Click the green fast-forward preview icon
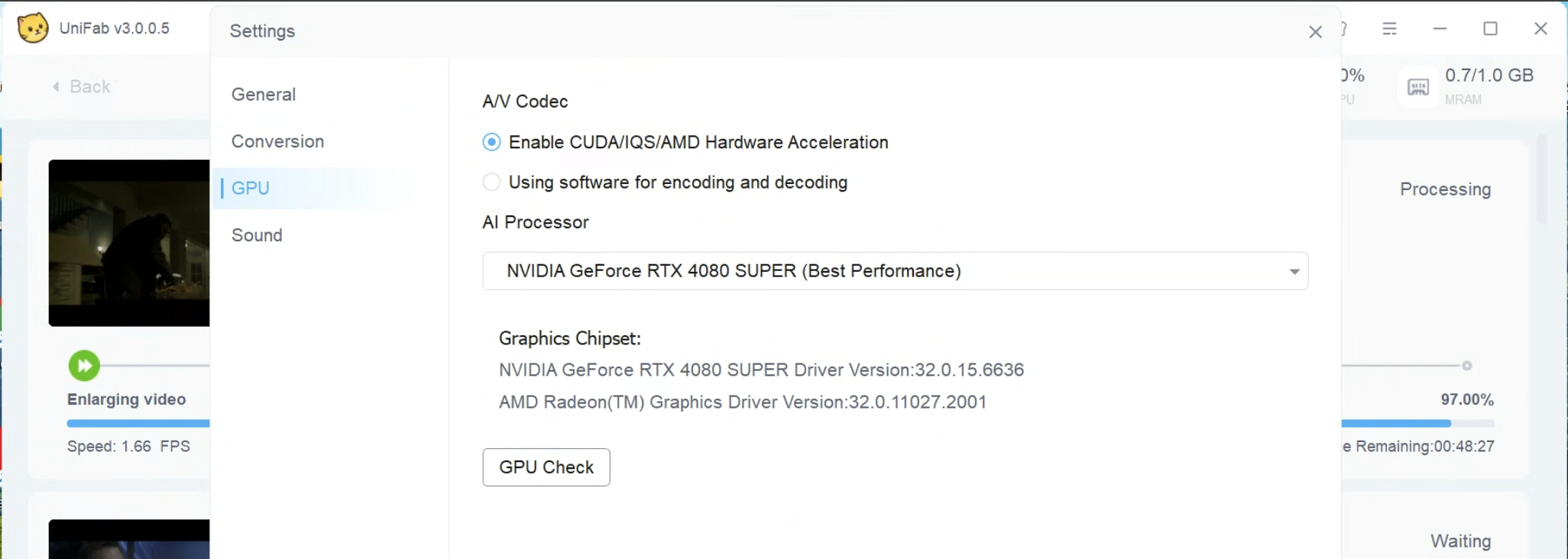 click(x=84, y=366)
